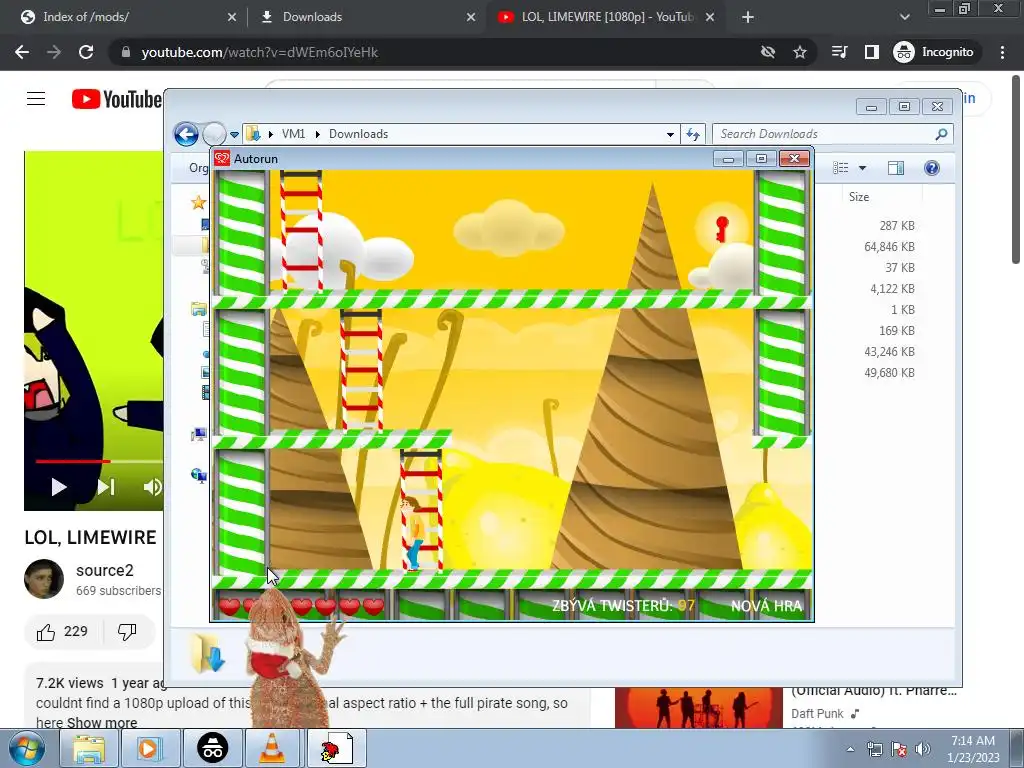Open Explorer help question mark icon
The height and width of the screenshot is (768, 1024).
click(932, 168)
